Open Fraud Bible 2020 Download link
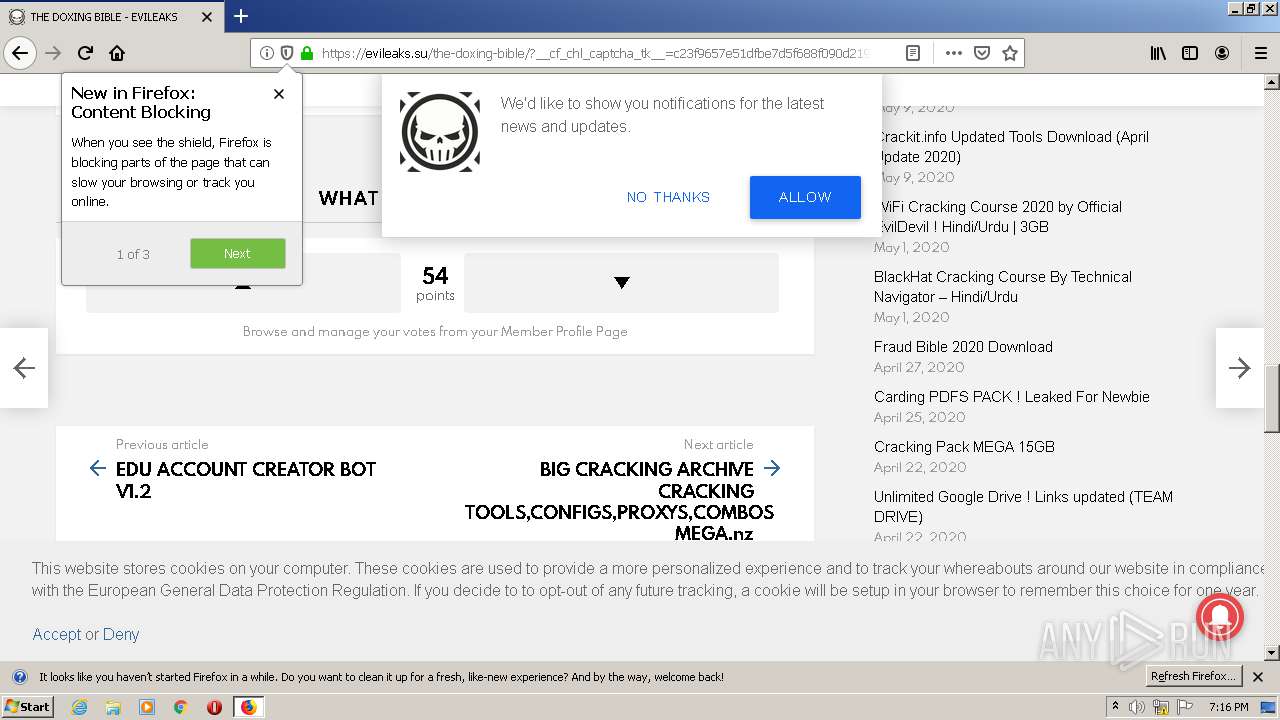The image size is (1280, 720). coord(963,347)
